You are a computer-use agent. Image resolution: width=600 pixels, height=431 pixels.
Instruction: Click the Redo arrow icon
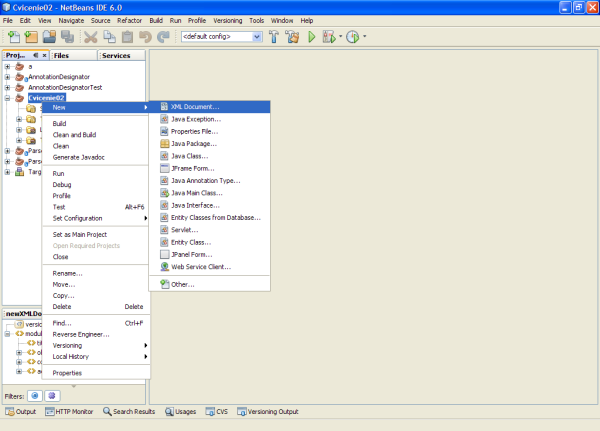click(163, 37)
